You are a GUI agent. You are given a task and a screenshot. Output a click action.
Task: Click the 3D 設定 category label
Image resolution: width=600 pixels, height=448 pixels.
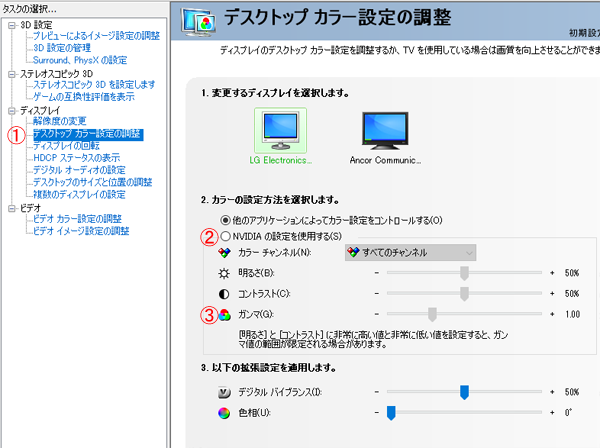(36, 25)
